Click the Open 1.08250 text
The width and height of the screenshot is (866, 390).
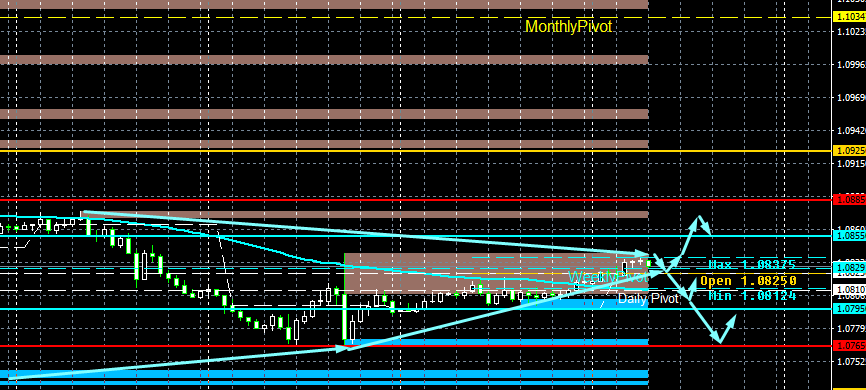(x=748, y=281)
